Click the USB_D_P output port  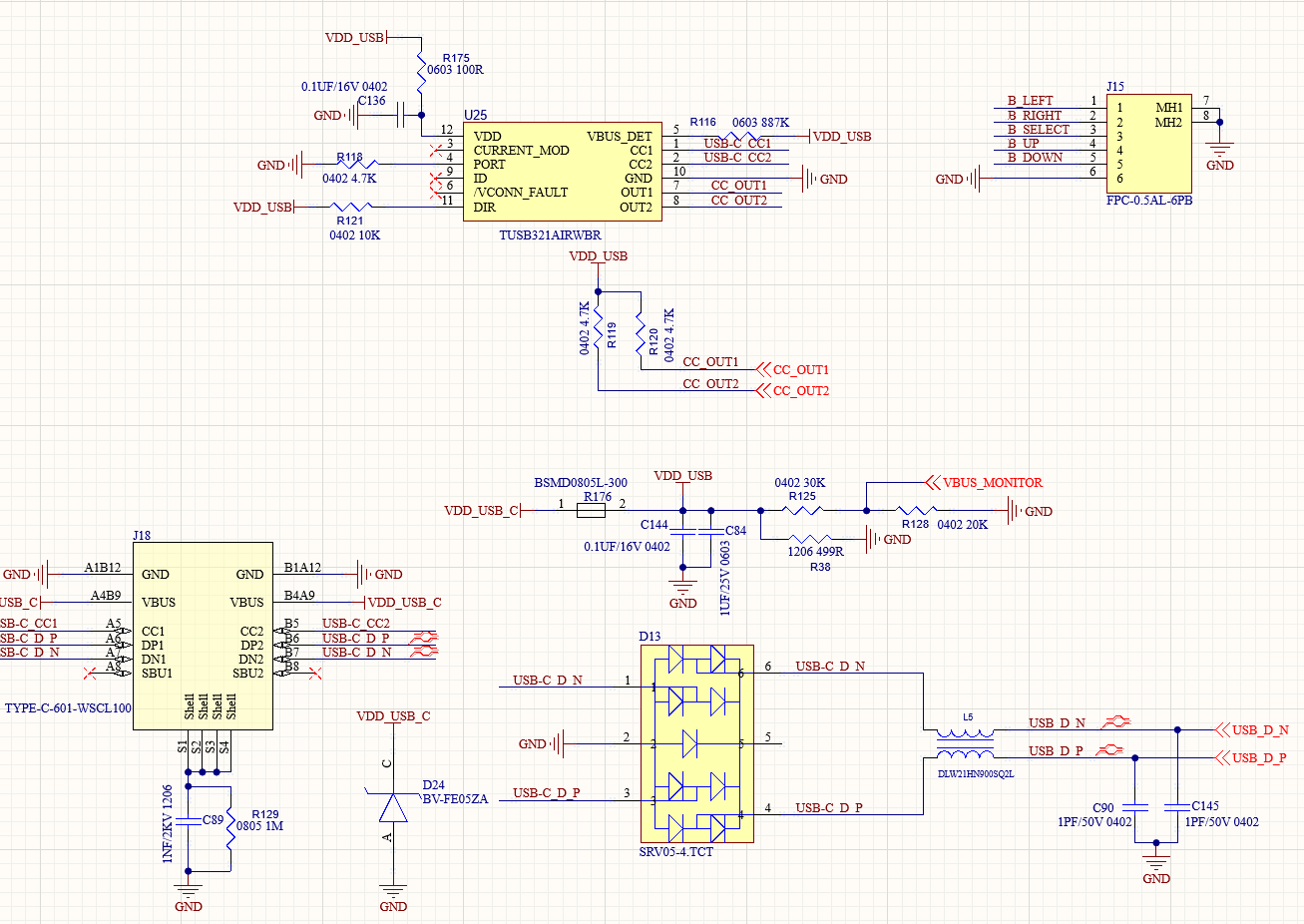1252,757
